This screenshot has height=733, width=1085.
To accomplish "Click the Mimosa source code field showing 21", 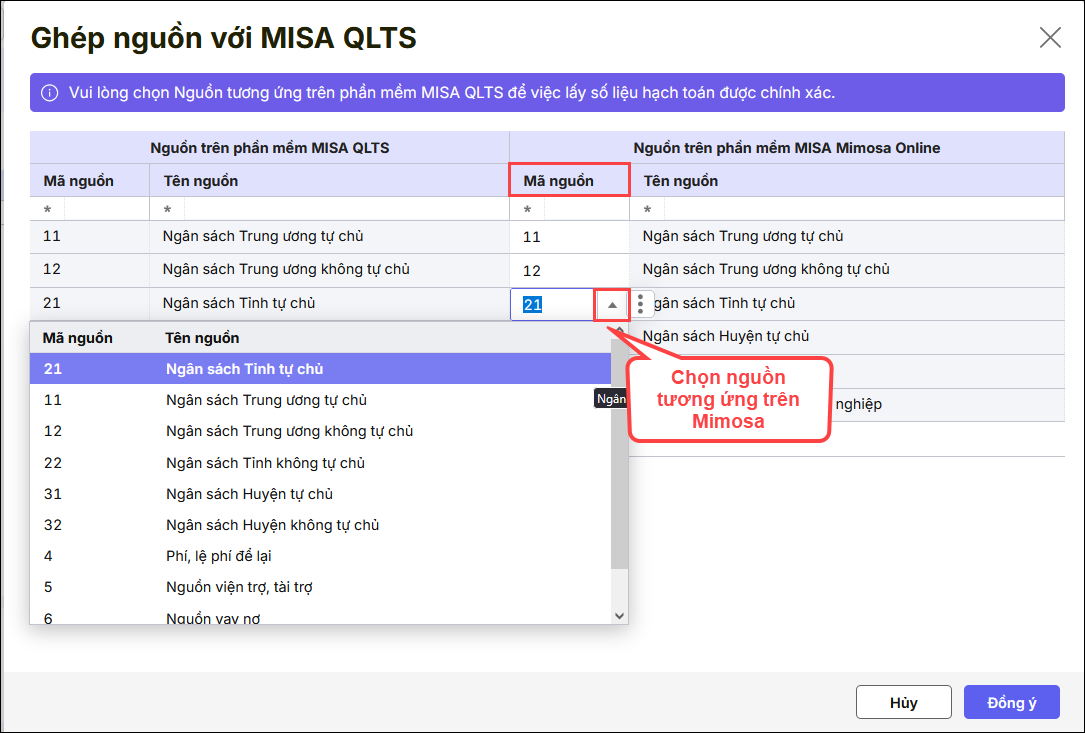I will (x=552, y=304).
